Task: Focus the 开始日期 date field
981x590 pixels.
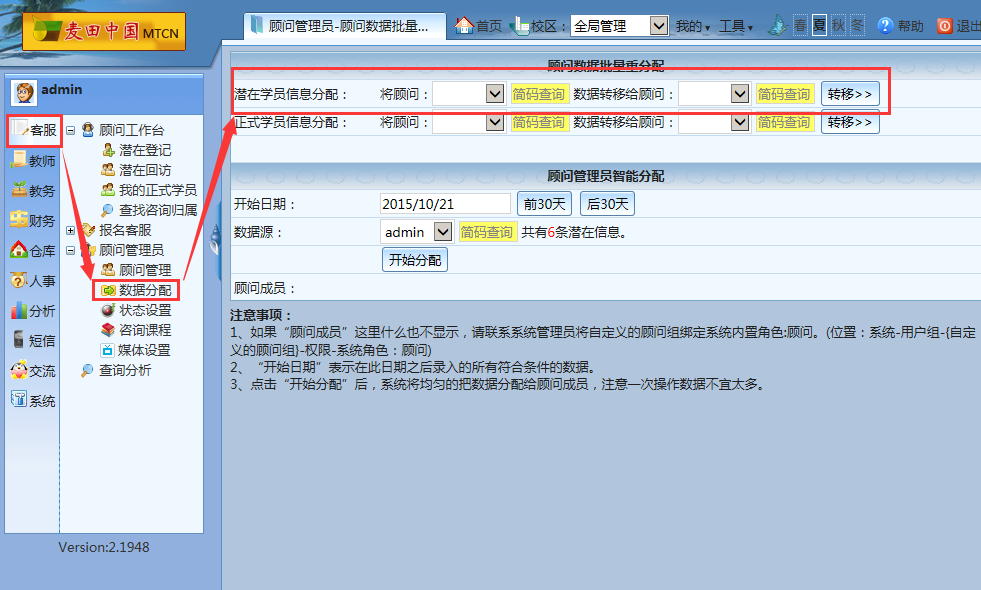Action: 445,204
